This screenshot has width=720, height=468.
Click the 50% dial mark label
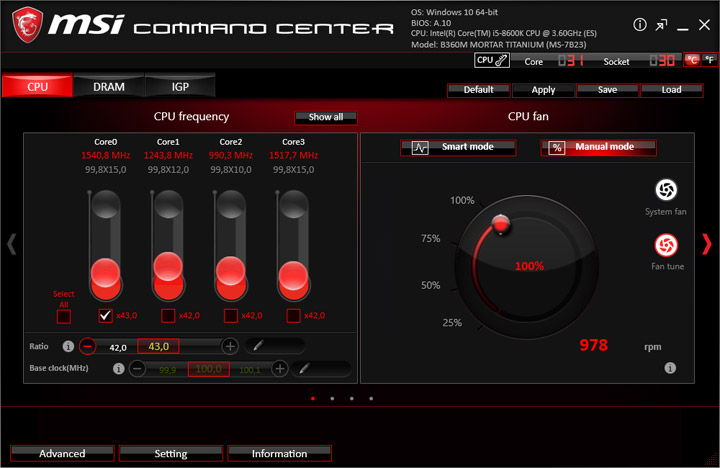pos(431,285)
